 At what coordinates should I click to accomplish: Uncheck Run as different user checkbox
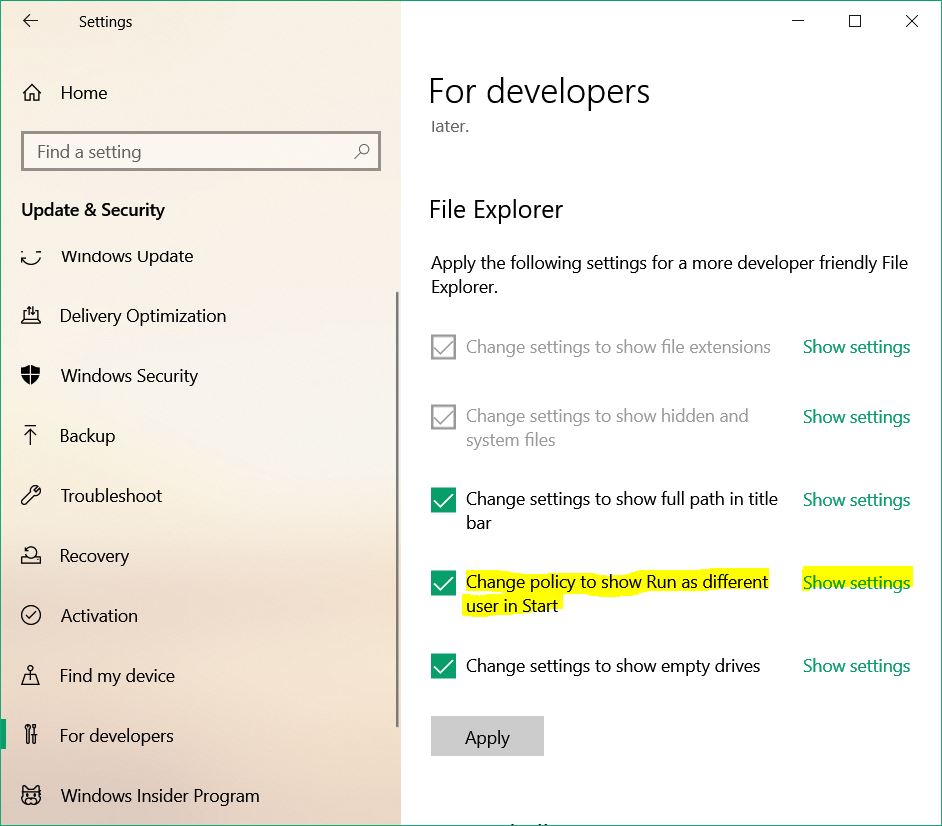(443, 583)
